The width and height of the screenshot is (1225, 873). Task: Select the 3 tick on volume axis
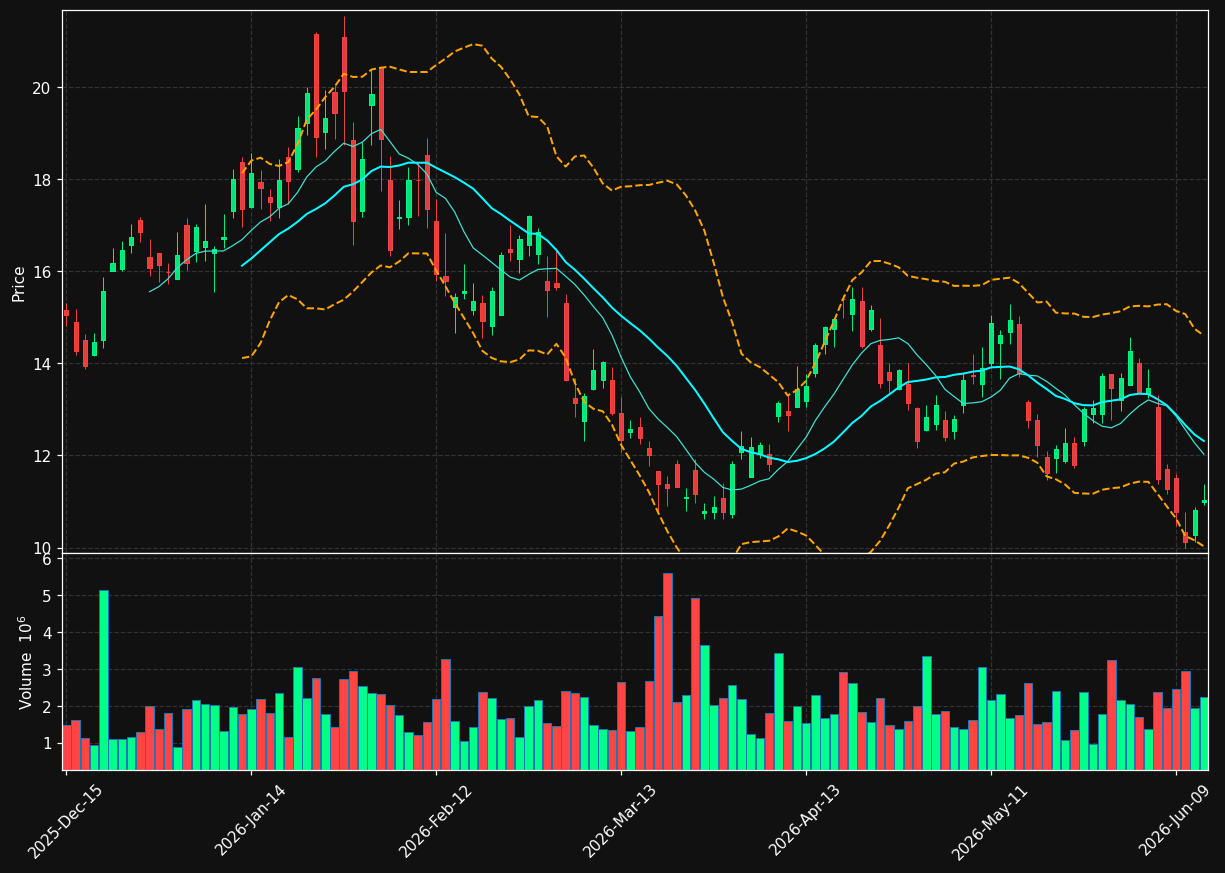tap(46, 670)
